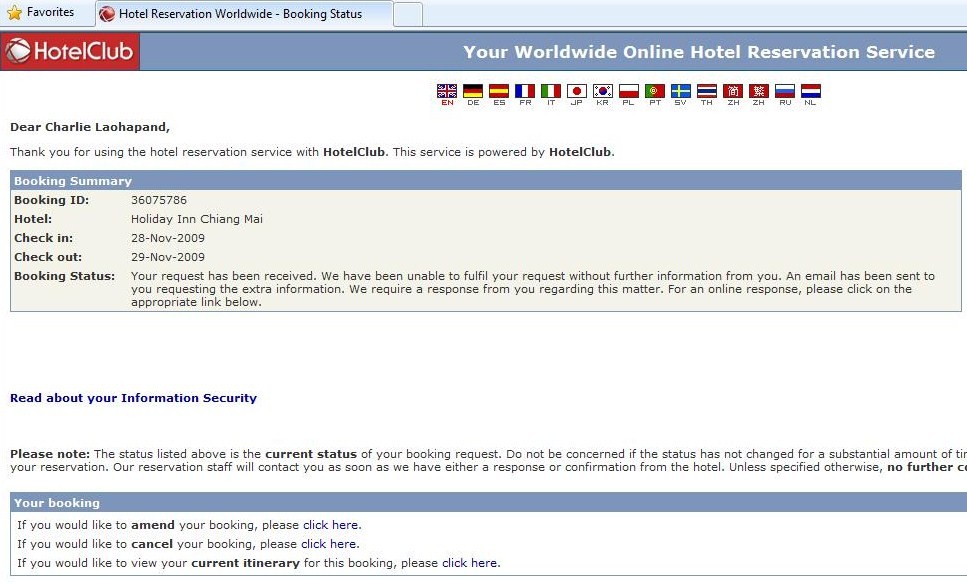Click here link to view current itinerary

469,563
